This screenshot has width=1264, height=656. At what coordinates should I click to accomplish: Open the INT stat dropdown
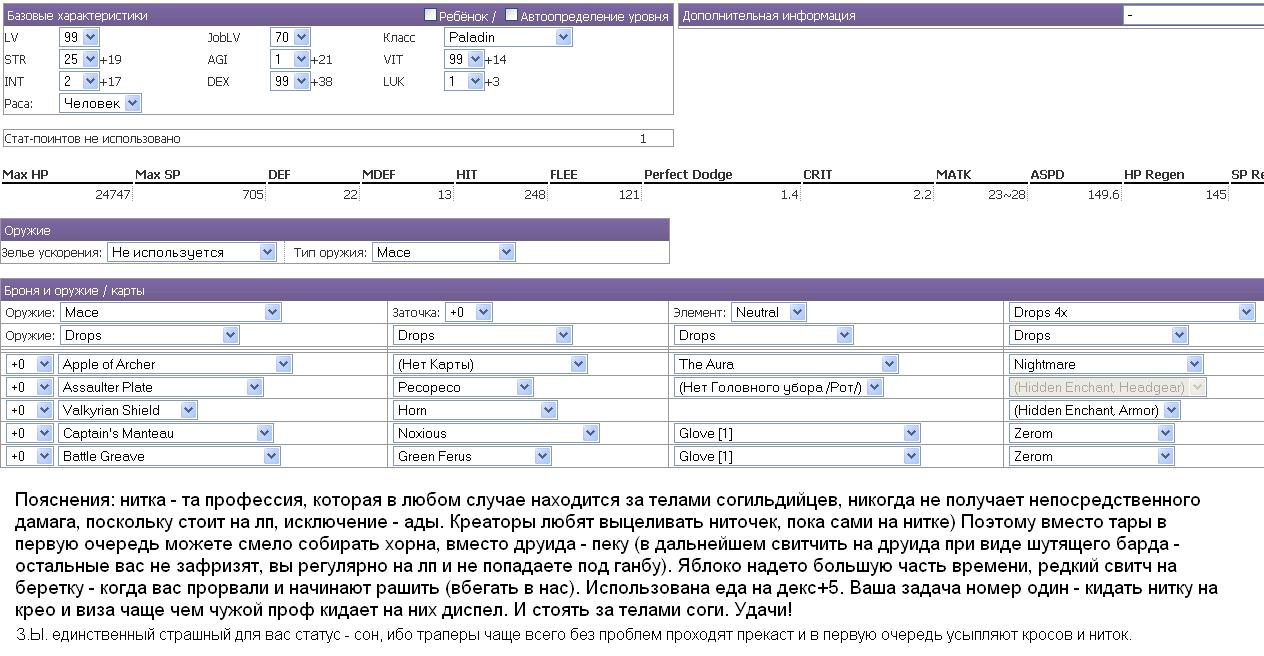(79, 81)
